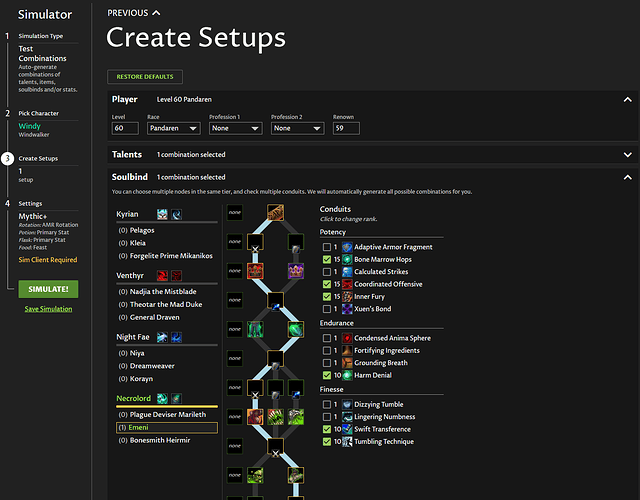Click the Grounding Breath conduit icon
This screenshot has height=500, width=640.
[x=347, y=363]
